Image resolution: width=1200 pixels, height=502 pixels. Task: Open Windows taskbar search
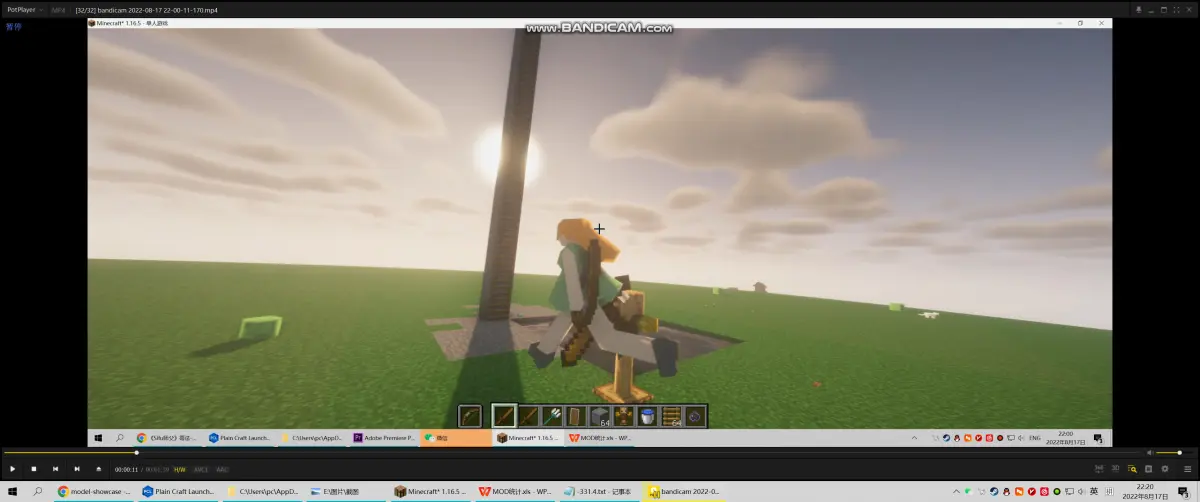(37, 491)
